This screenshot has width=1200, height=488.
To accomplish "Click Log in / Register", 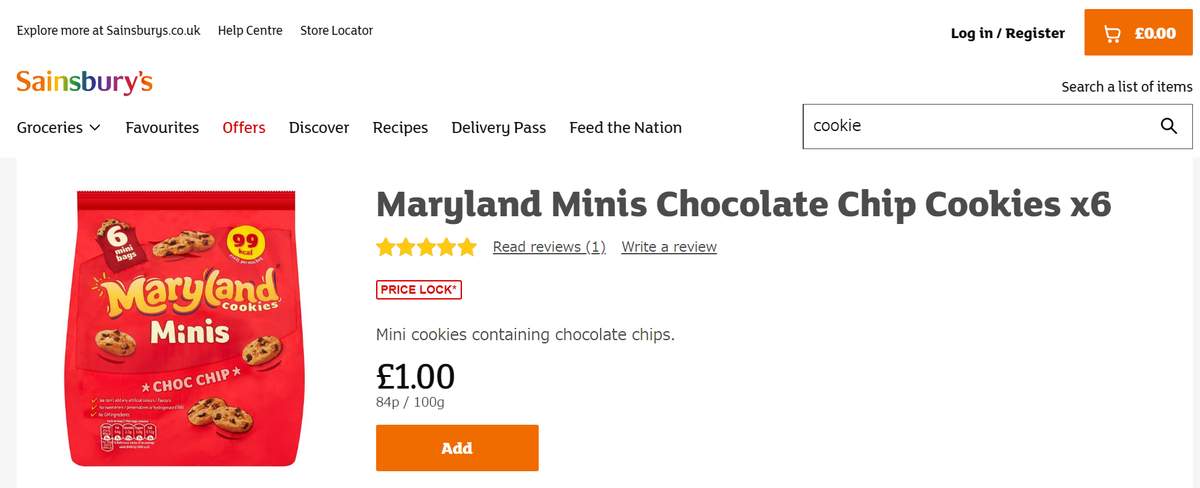I will 1007,33.
